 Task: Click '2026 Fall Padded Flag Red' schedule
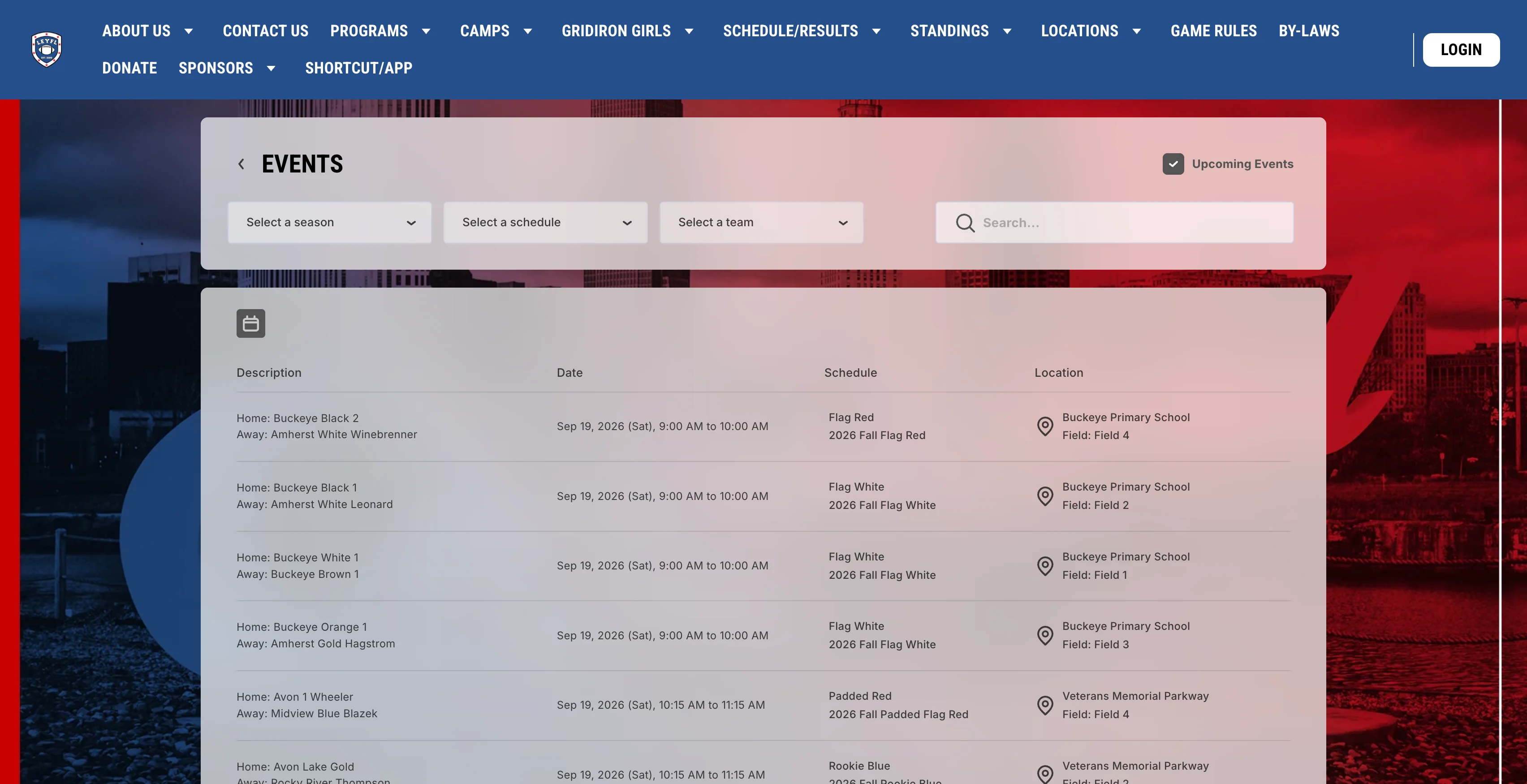click(x=899, y=714)
